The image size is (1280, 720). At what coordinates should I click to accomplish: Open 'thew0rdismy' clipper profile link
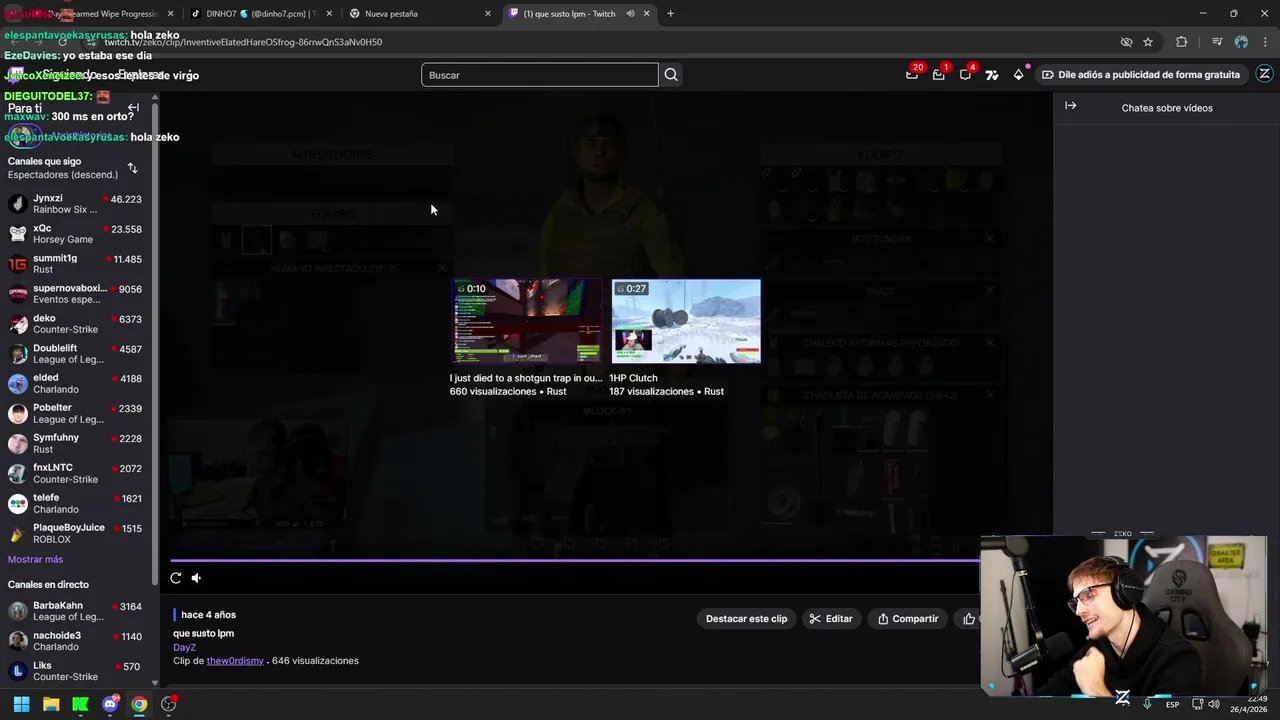(235, 661)
